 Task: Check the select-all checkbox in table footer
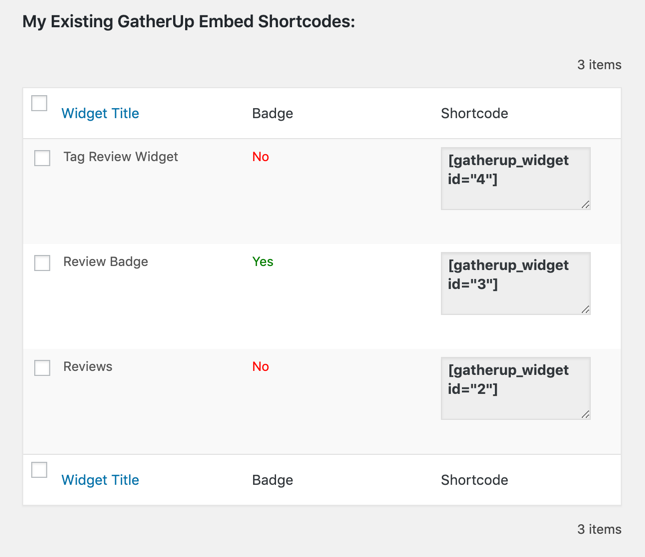coord(40,470)
